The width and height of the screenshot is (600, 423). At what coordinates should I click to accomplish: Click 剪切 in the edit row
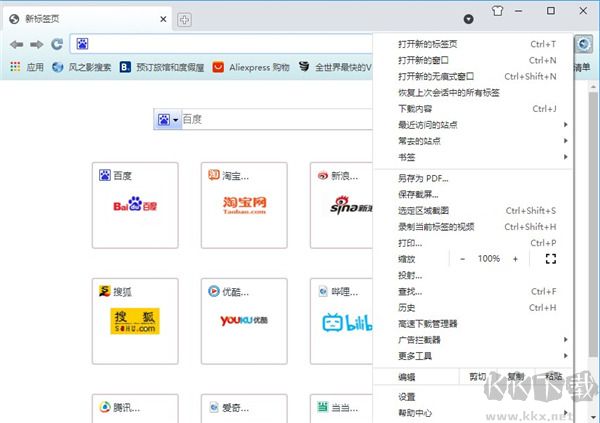pos(478,377)
